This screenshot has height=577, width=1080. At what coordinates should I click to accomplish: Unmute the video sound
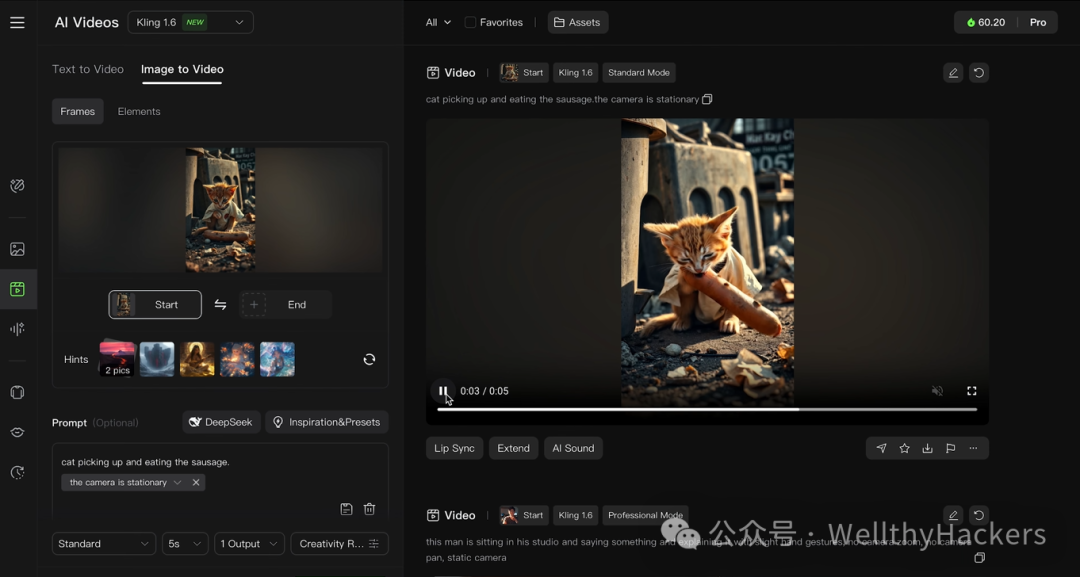point(937,391)
